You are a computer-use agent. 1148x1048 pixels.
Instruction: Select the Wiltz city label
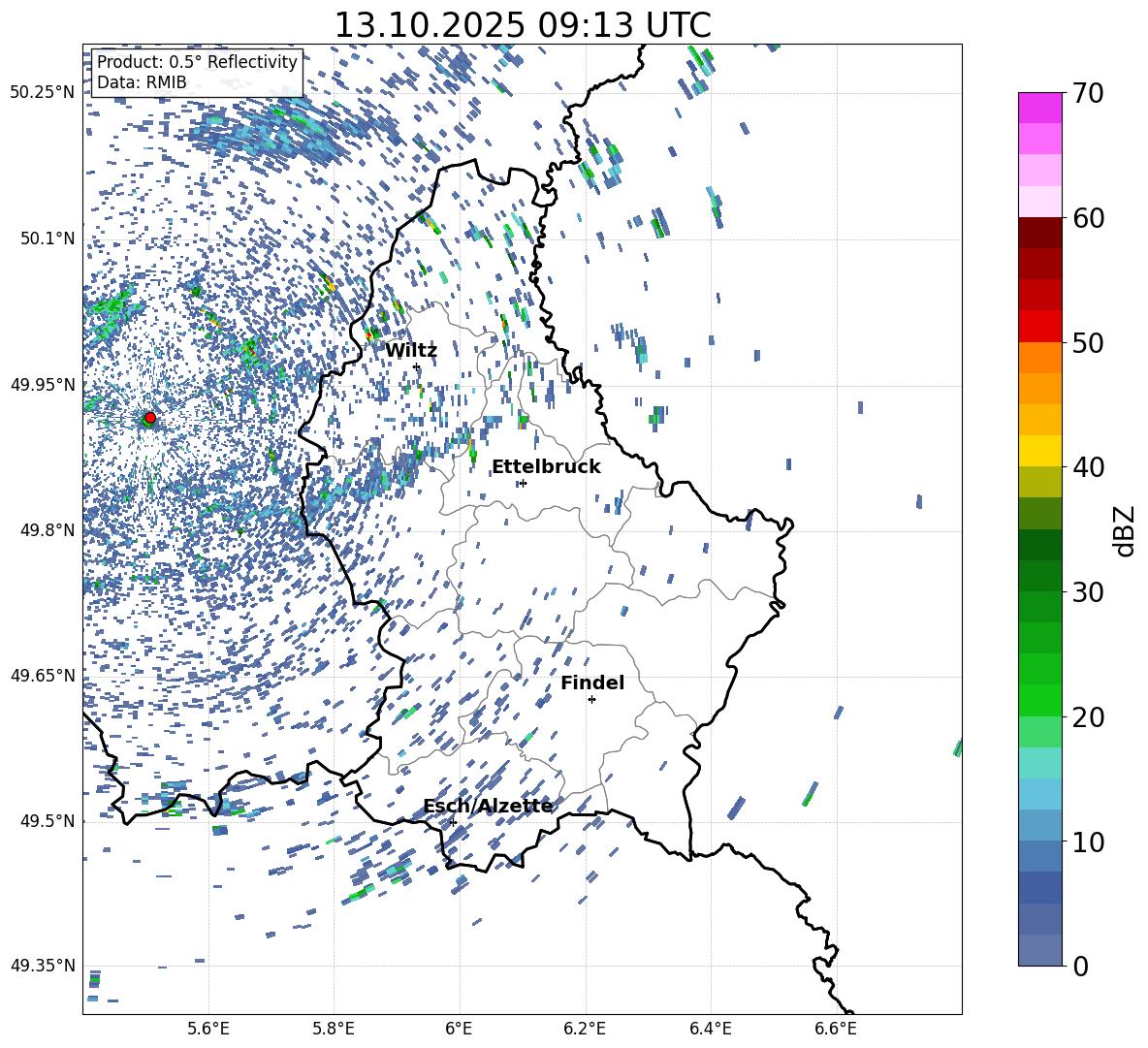click(411, 351)
